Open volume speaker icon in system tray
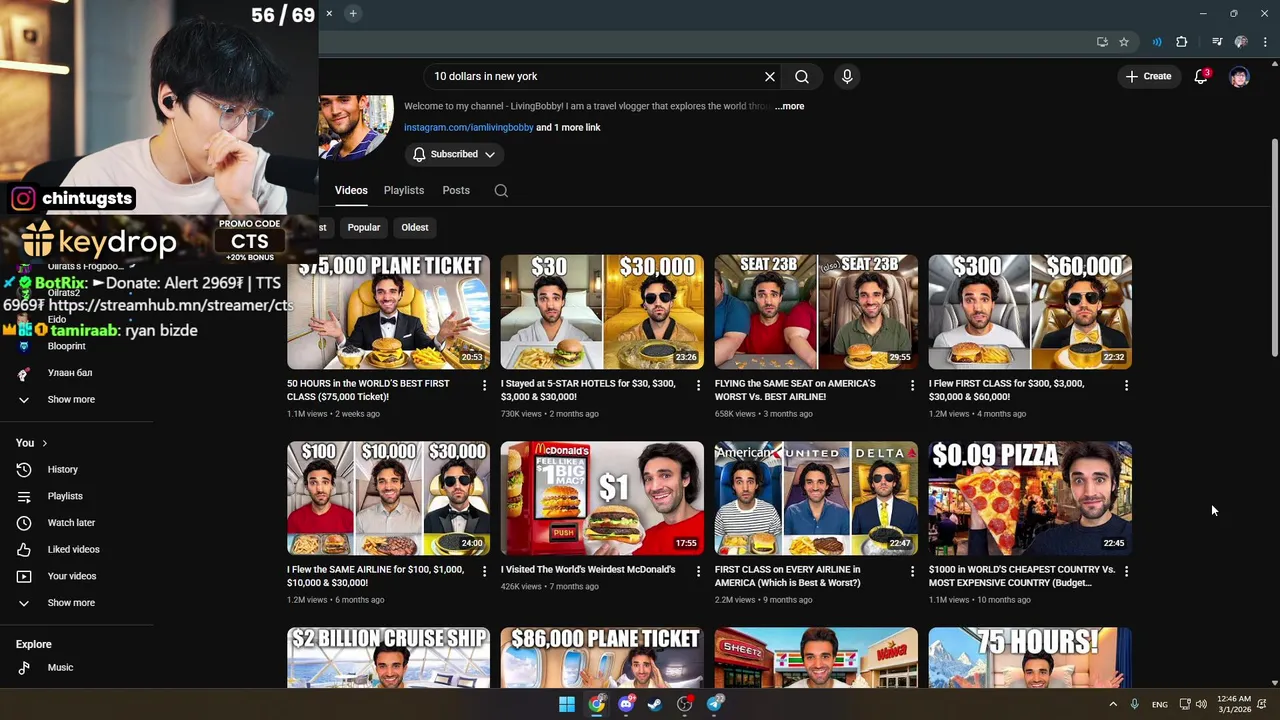The width and height of the screenshot is (1280, 720). pos(1201,704)
